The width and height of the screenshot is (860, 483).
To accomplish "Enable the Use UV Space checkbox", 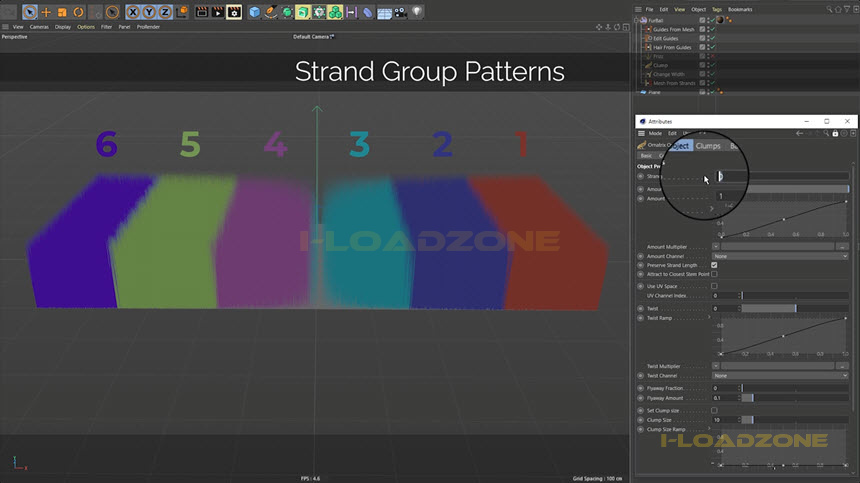I will click(714, 286).
